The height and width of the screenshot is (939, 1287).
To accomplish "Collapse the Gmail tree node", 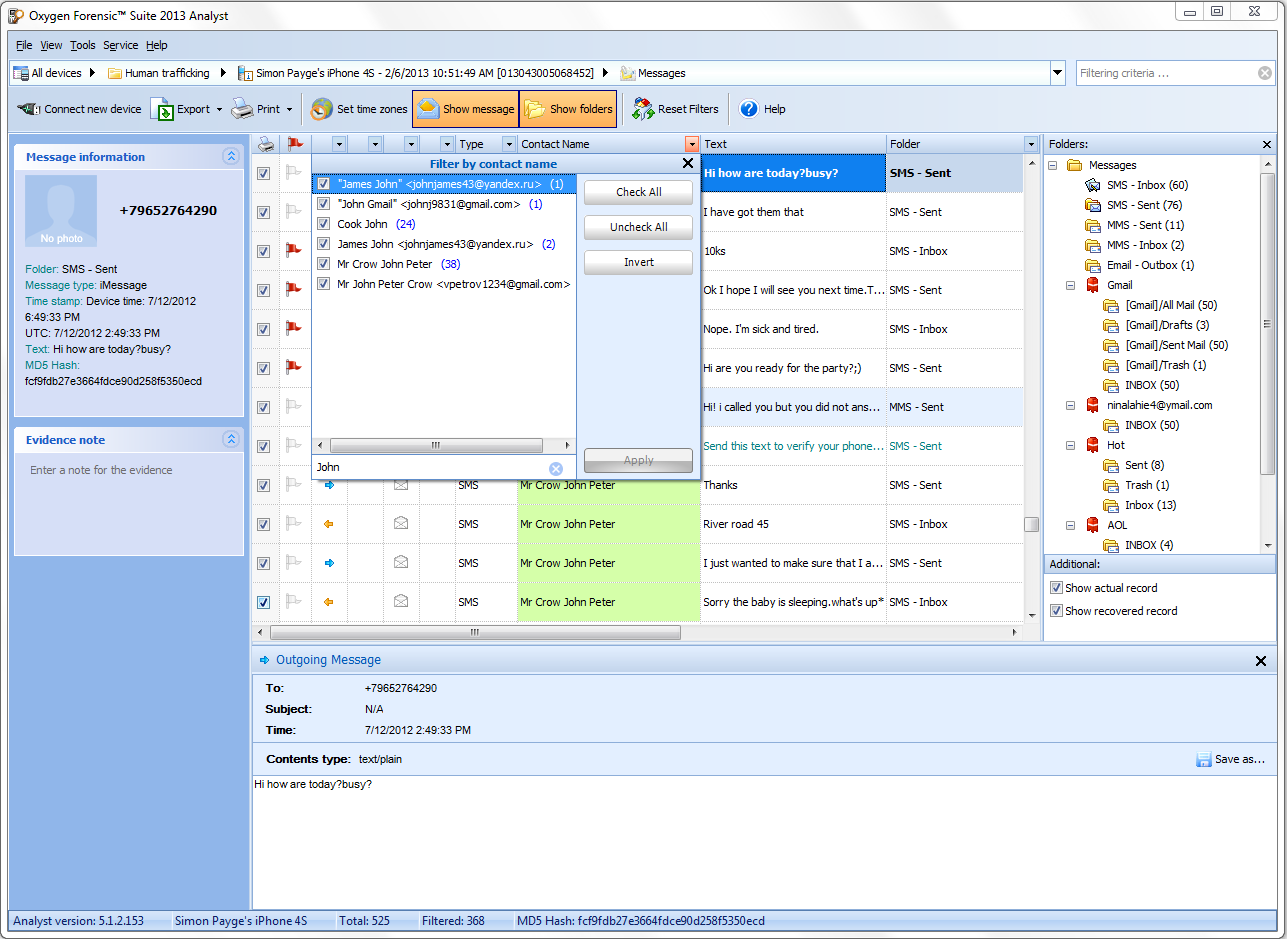I will tap(1070, 285).
